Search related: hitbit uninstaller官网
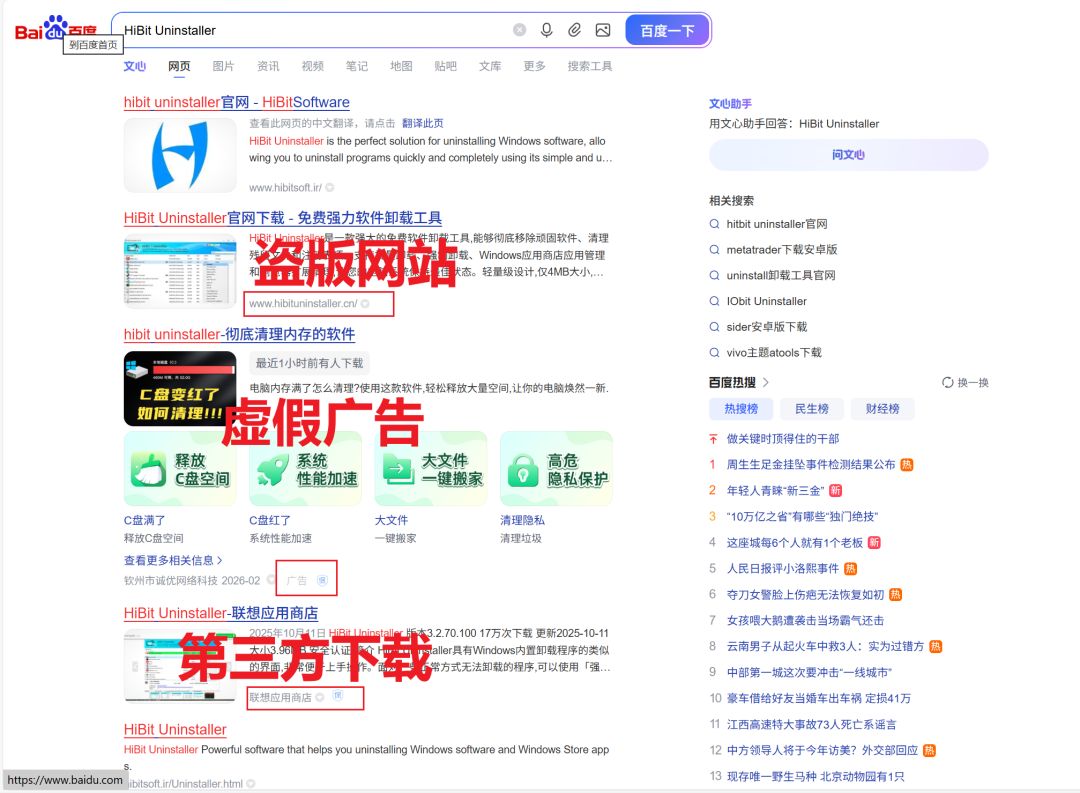 point(777,224)
